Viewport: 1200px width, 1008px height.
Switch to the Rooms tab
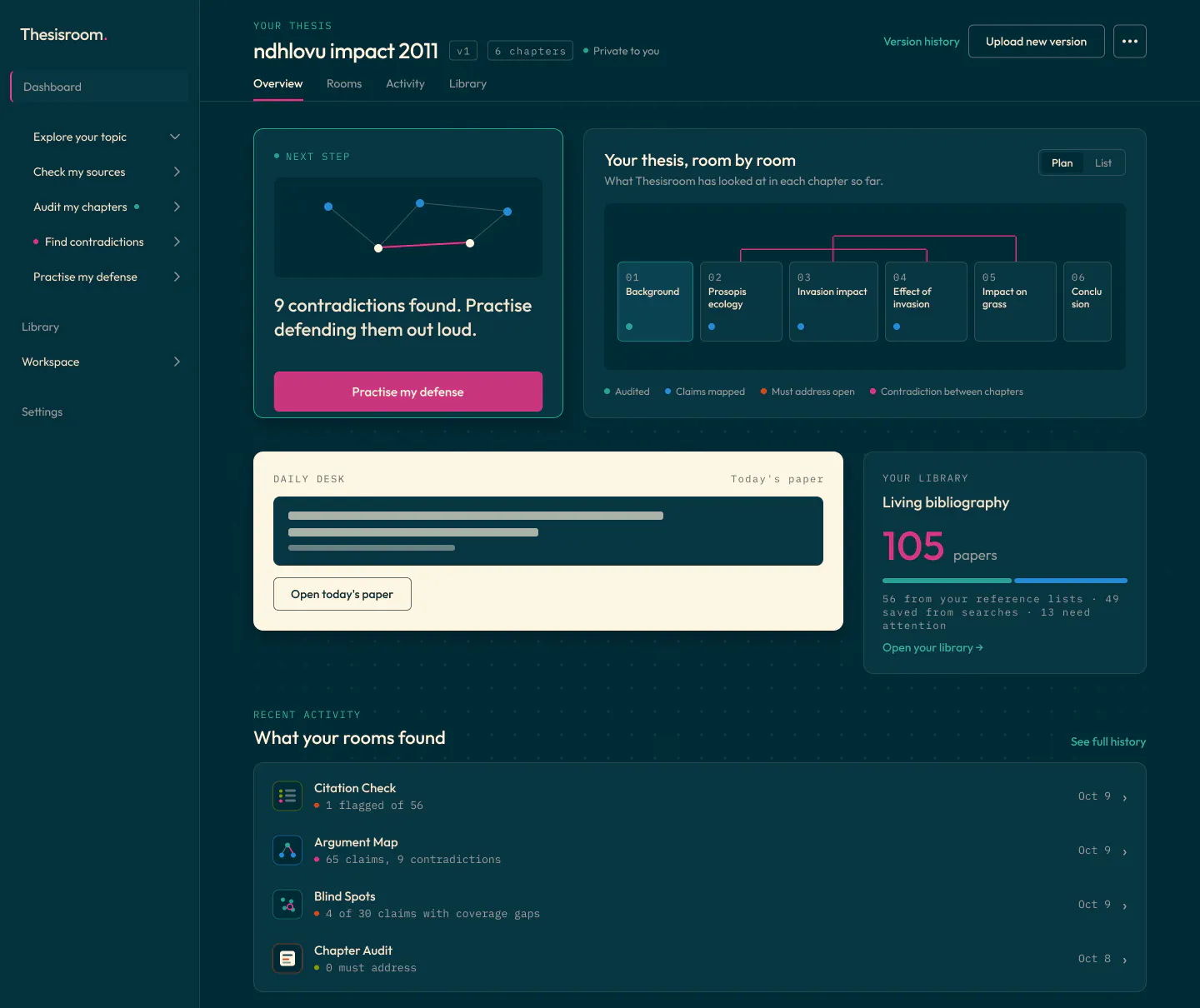pos(344,83)
